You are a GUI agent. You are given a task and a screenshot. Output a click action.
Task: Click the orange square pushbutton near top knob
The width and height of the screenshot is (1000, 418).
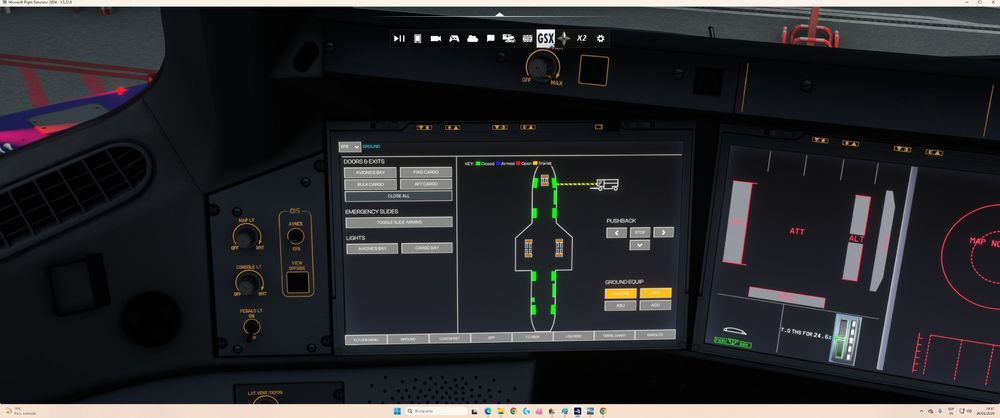pyautogui.click(x=594, y=70)
